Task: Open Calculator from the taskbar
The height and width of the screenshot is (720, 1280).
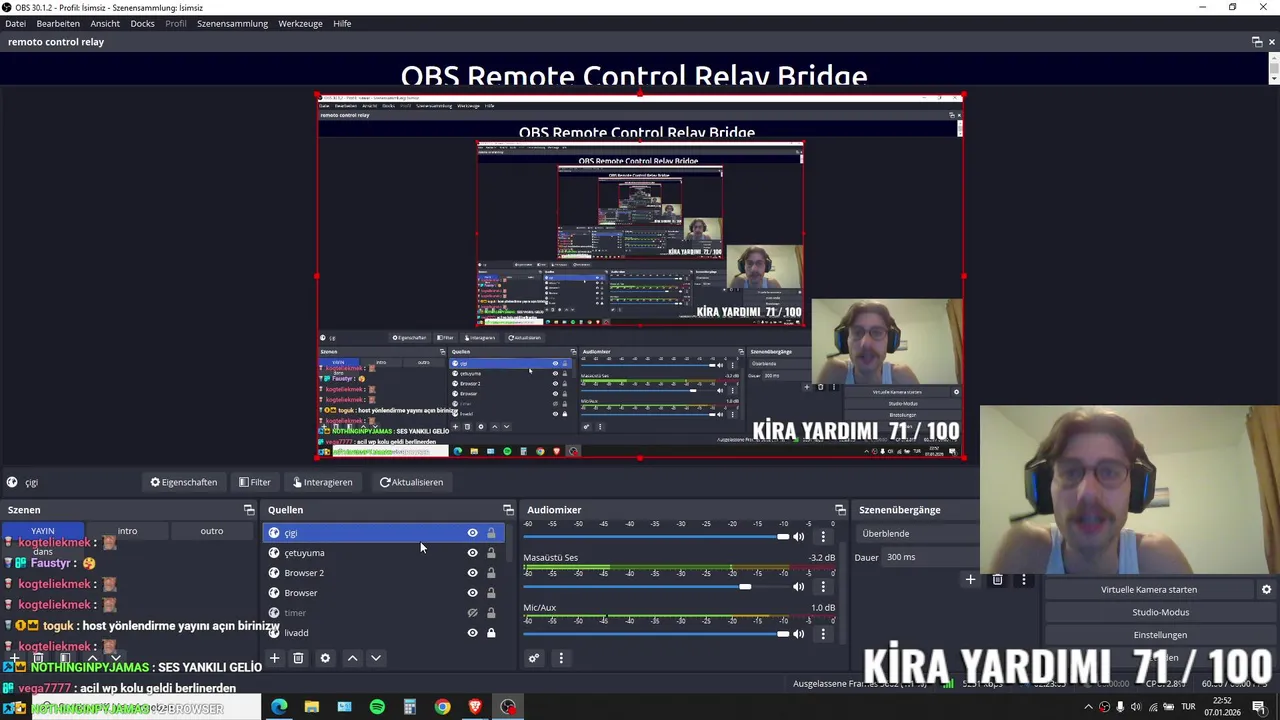Action: click(x=410, y=707)
